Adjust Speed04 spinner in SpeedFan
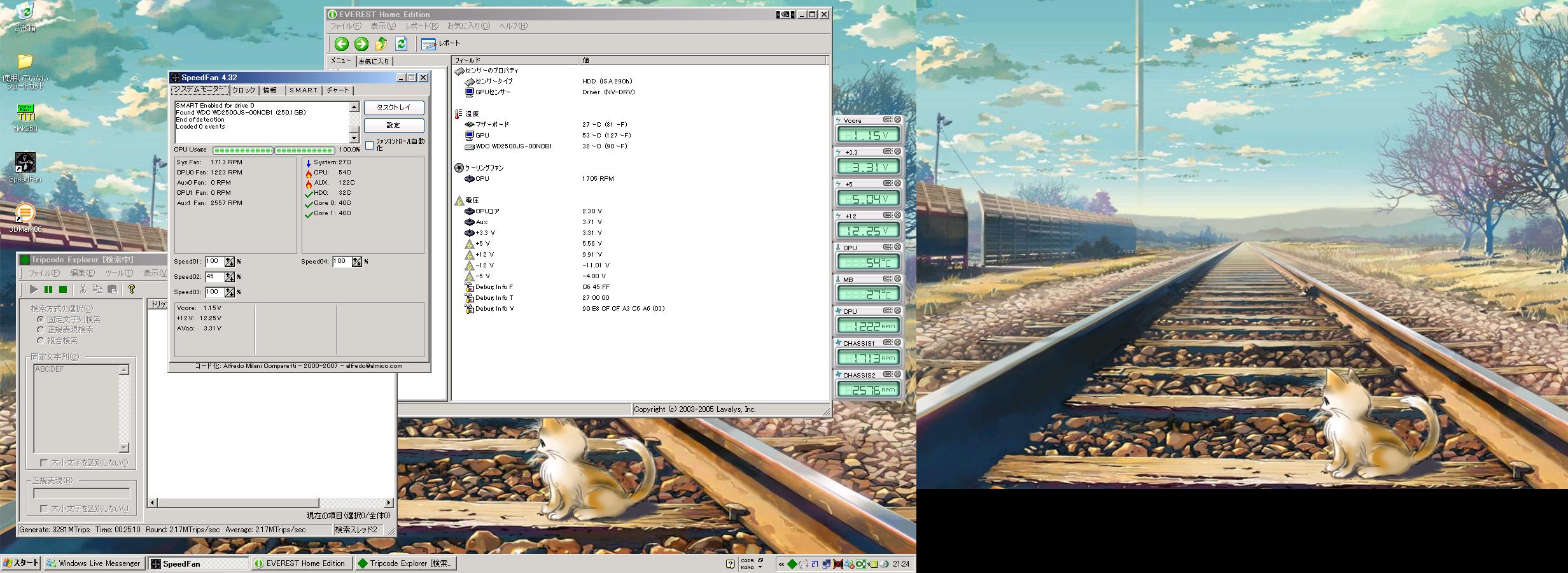Viewport: 1568px width, 573px height. [x=357, y=262]
